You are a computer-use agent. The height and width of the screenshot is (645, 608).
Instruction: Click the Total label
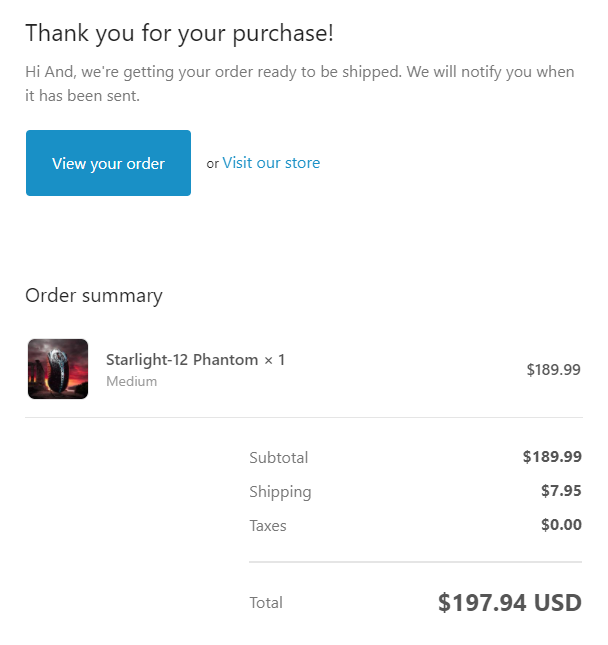point(266,603)
